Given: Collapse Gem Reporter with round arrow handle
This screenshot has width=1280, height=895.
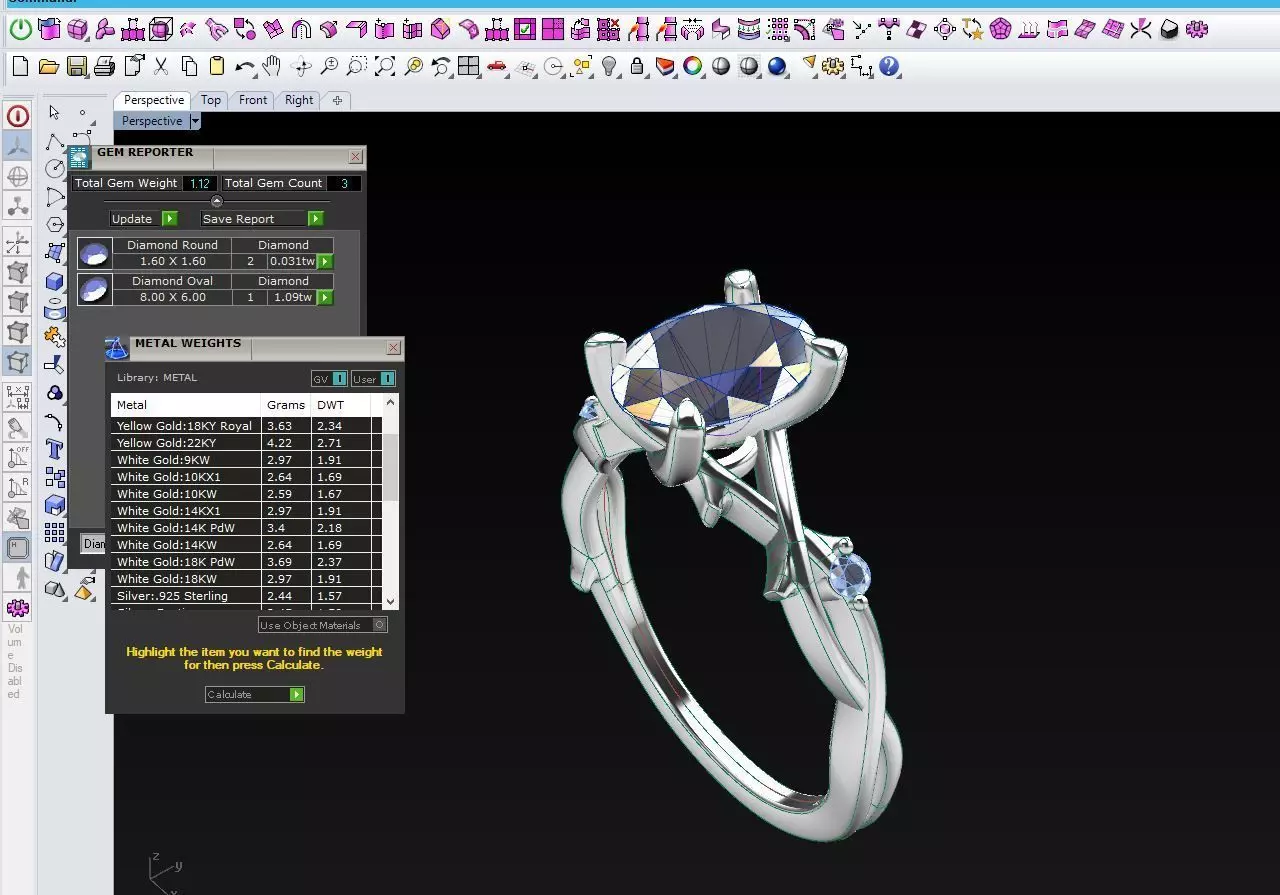Looking at the screenshot, I should [217, 201].
